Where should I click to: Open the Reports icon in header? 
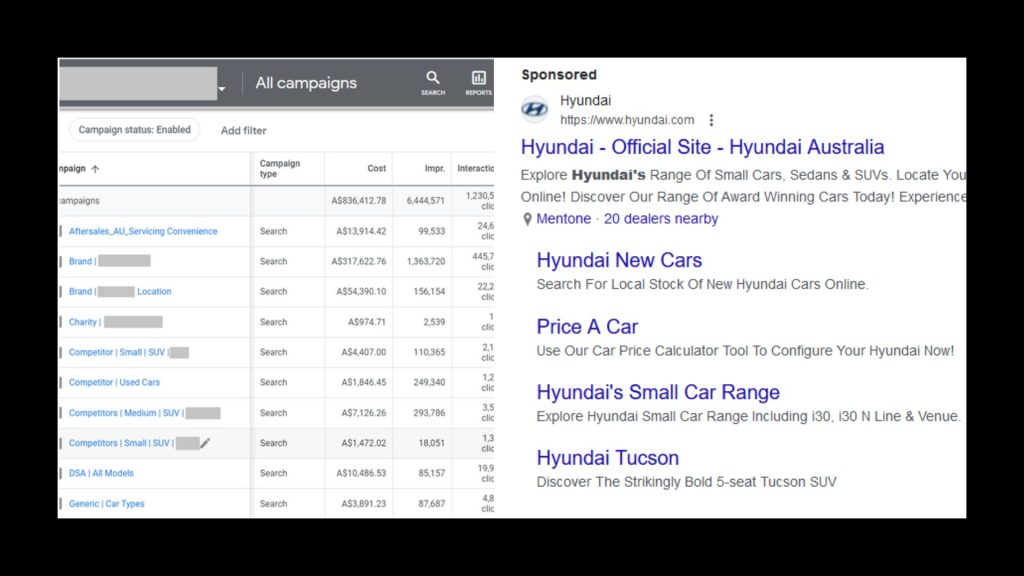click(478, 83)
